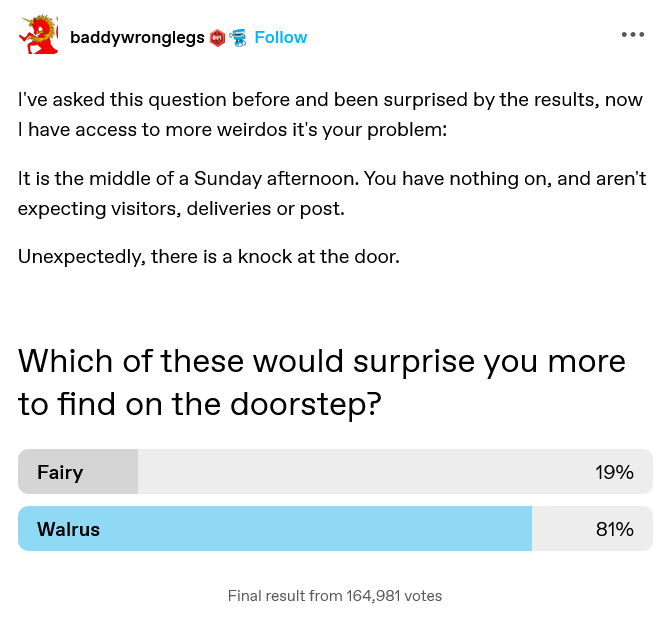Viewport: 667px width, 628px height.
Task: Click the red unicorn avatar
Action: pyautogui.click(x=37, y=36)
